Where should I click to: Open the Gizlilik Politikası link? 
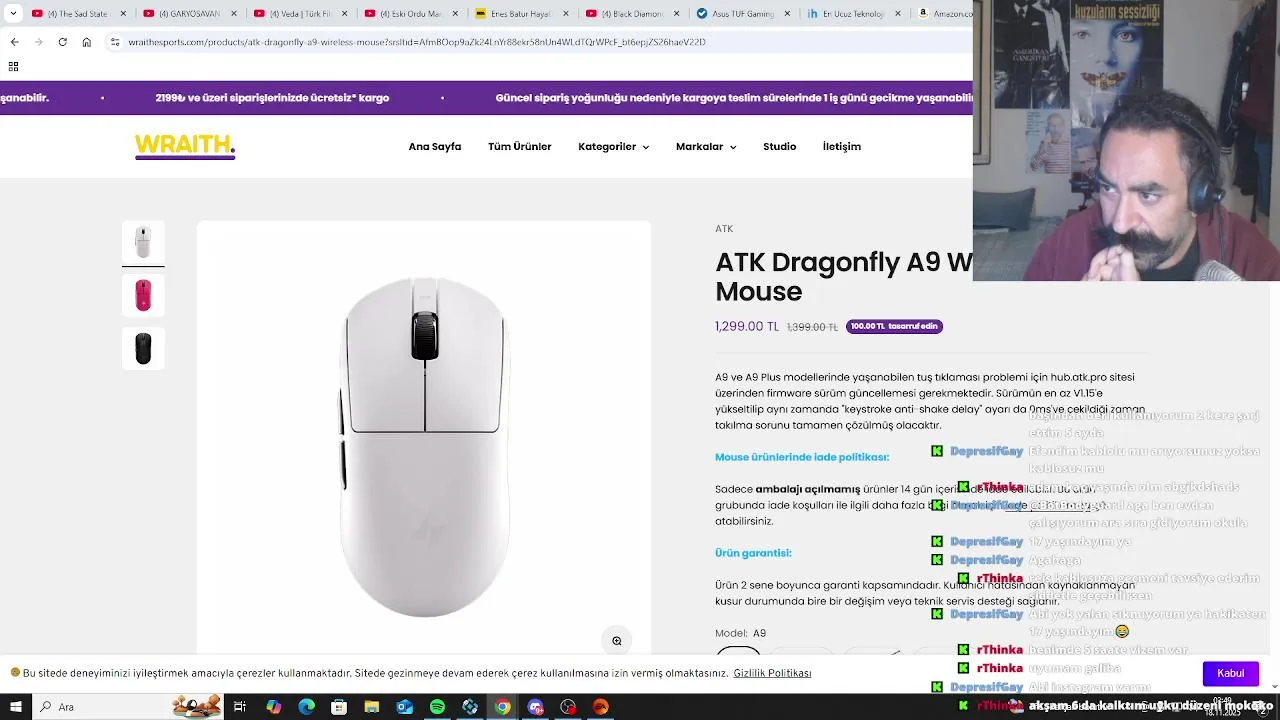pos(772,673)
